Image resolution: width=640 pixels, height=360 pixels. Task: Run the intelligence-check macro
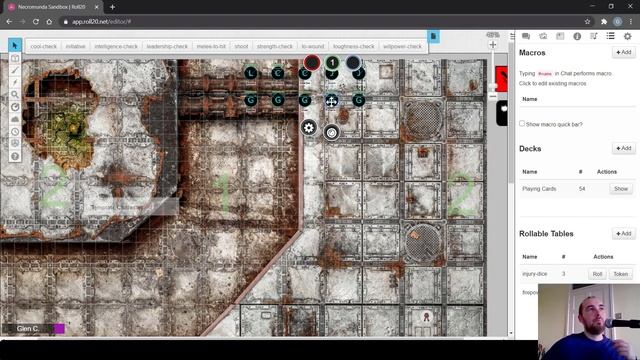pos(116,47)
